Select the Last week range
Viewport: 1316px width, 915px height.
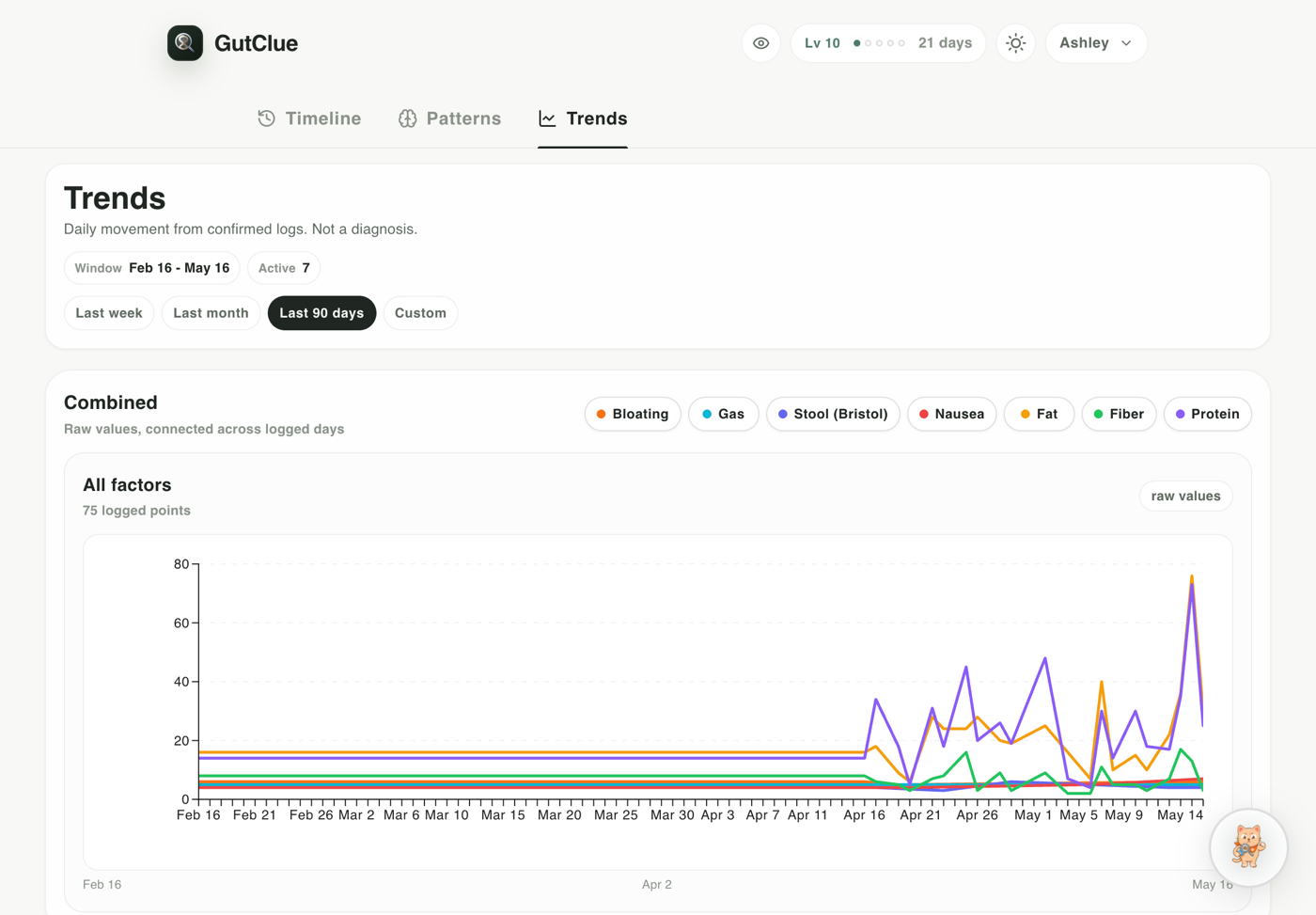(x=109, y=313)
